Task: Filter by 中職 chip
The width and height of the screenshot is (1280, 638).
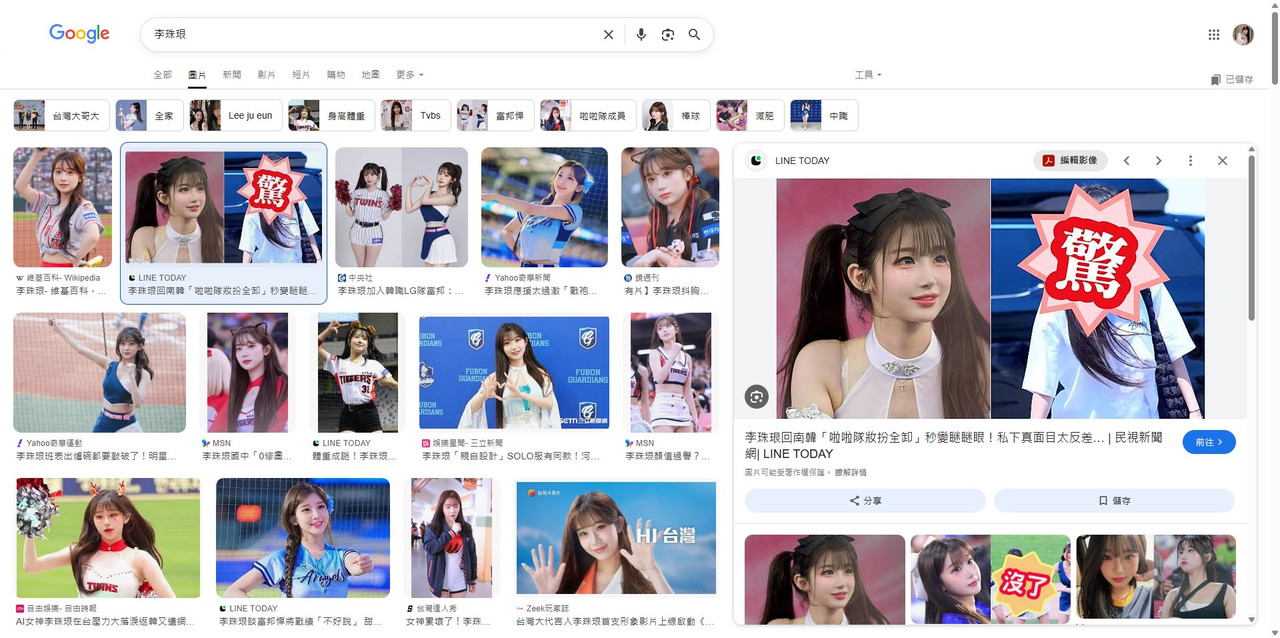Action: tap(824, 116)
